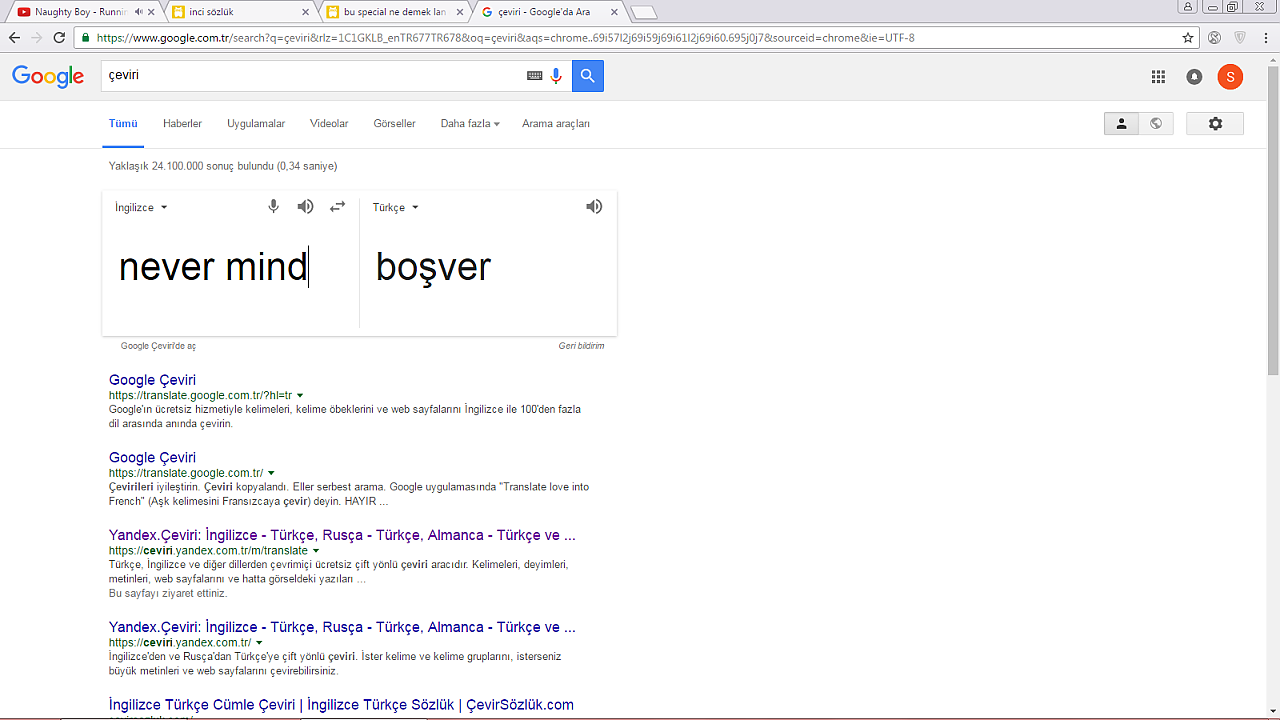
Task: Show private results with person toggle
Action: 1121,123
